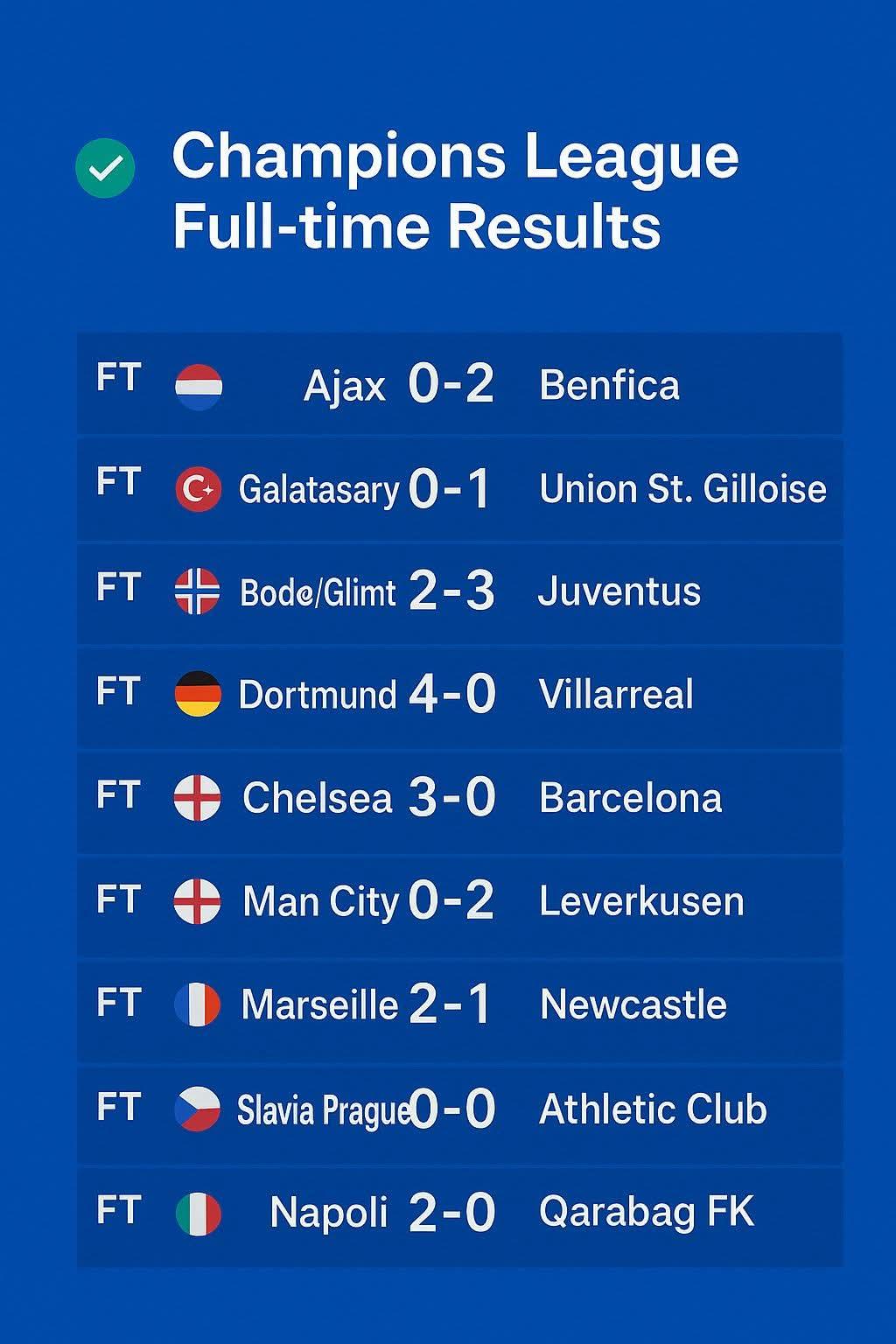Click the Dortmund 4-0 score
This screenshot has height=1344, width=896.
pos(451,695)
